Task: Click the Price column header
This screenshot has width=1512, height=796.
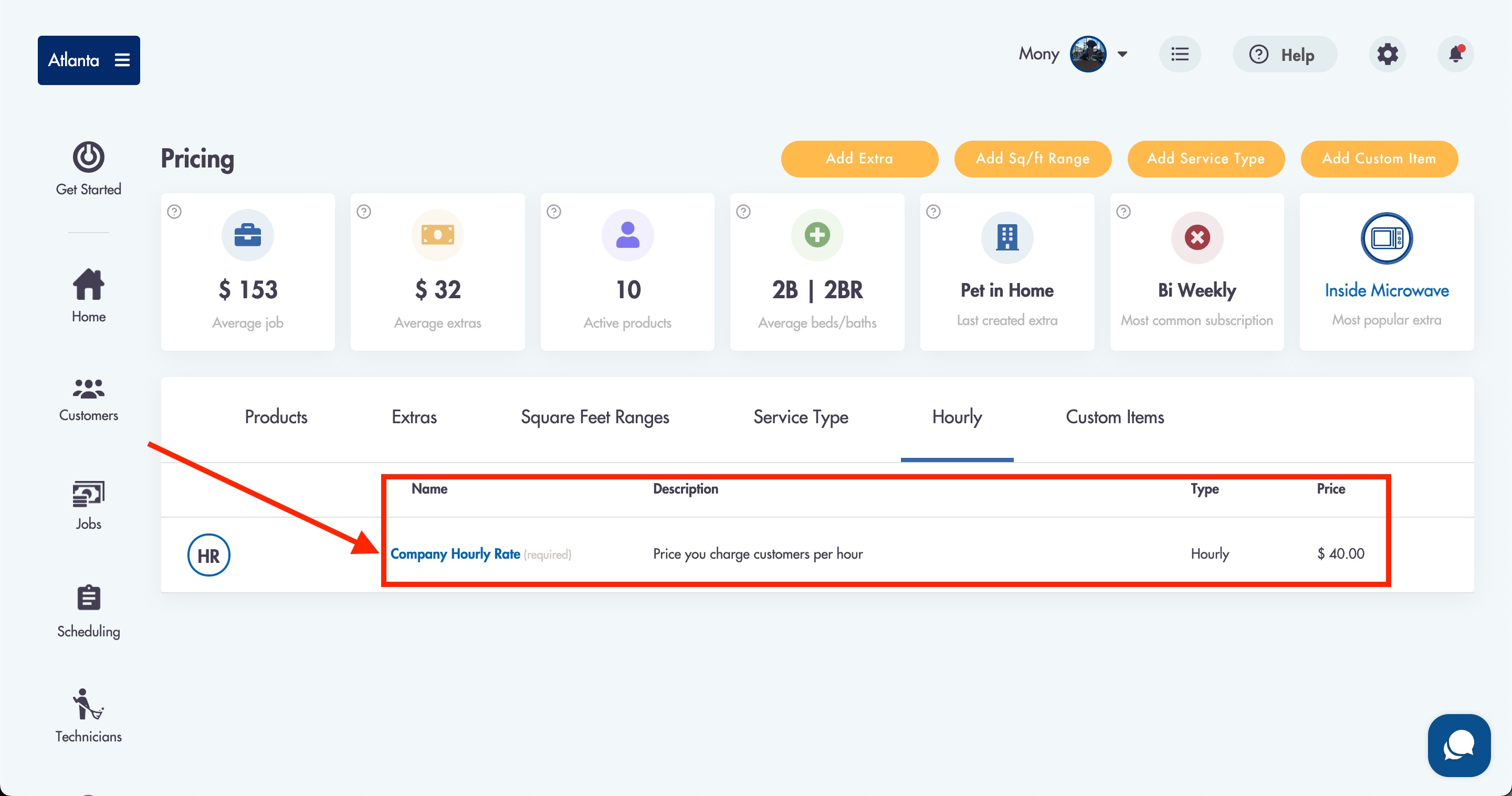Action: point(1331,489)
